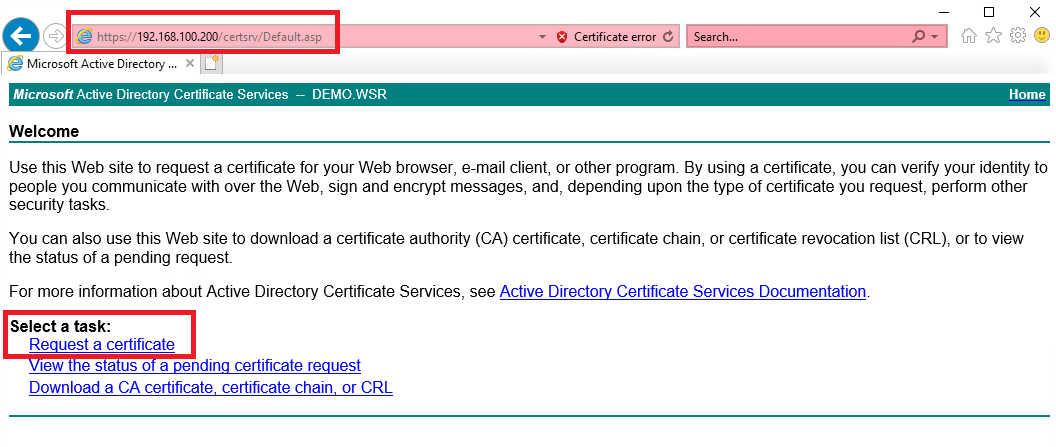The height and width of the screenshot is (447, 1056).
Task: Close the browser window
Action: 1035,11
